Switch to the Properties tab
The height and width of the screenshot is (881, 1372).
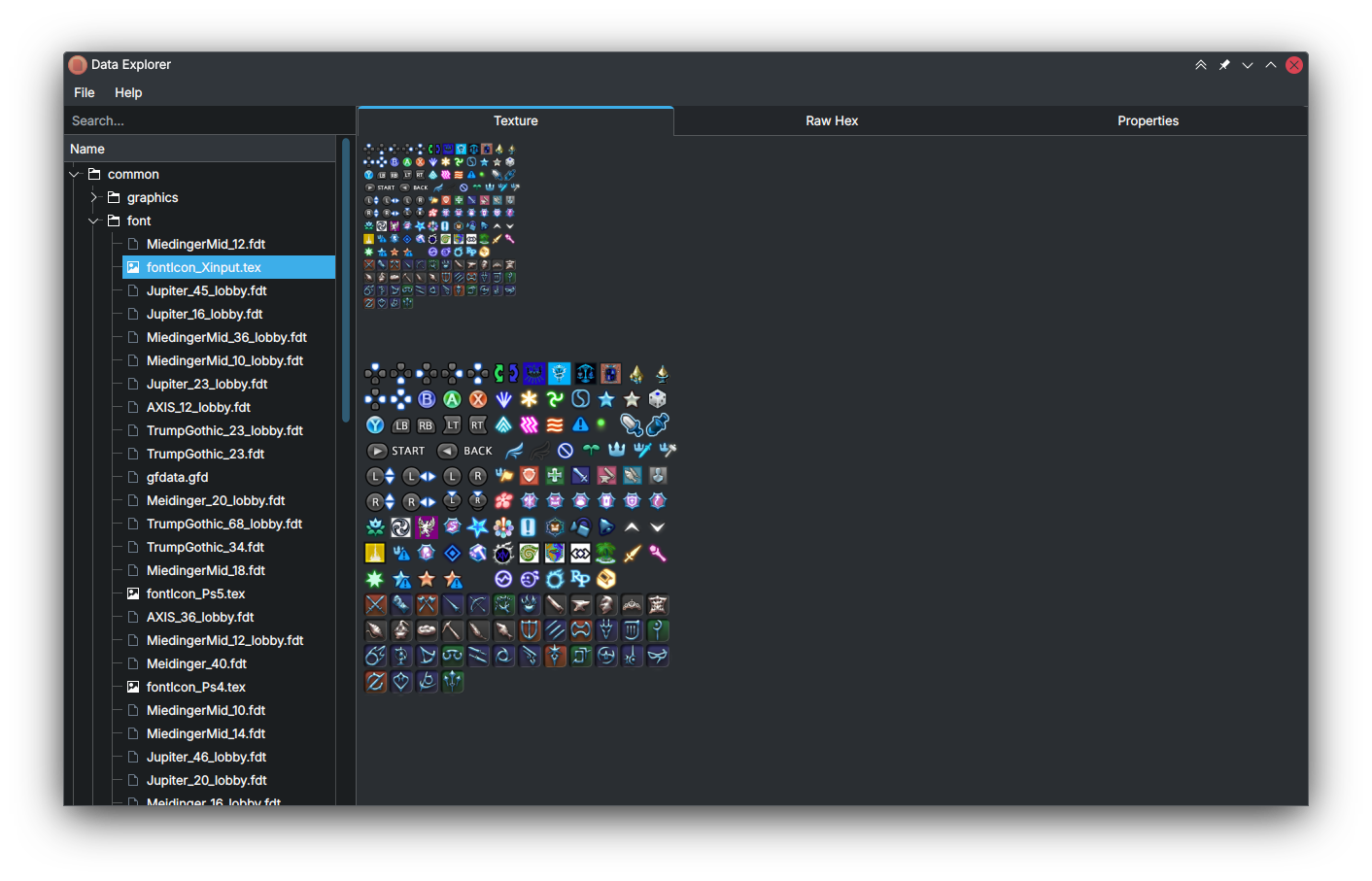click(1148, 120)
